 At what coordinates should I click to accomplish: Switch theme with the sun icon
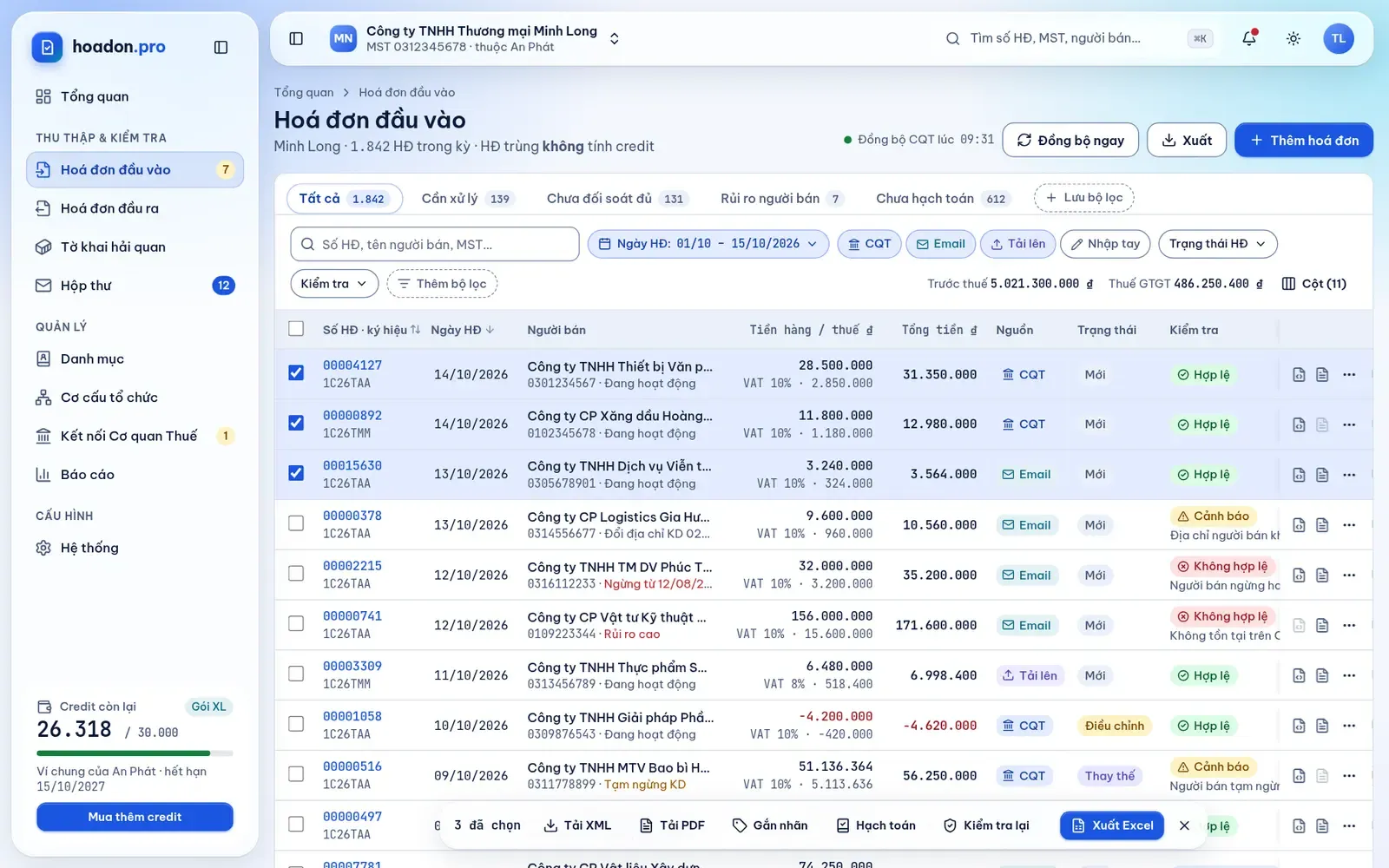[1294, 38]
